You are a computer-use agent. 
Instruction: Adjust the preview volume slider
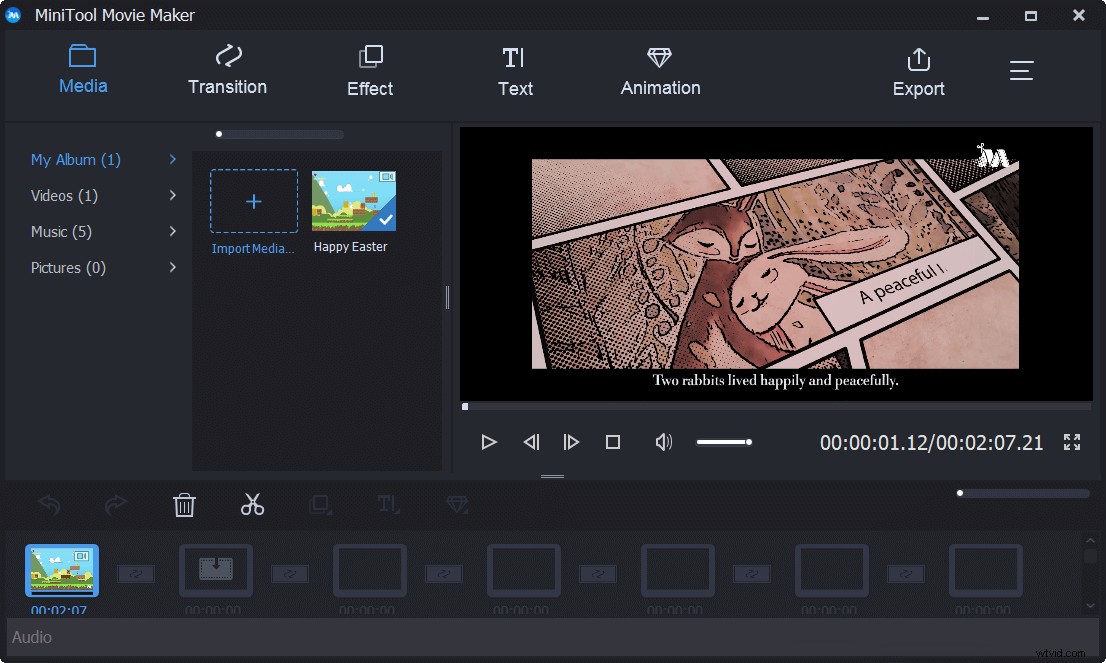coord(724,441)
